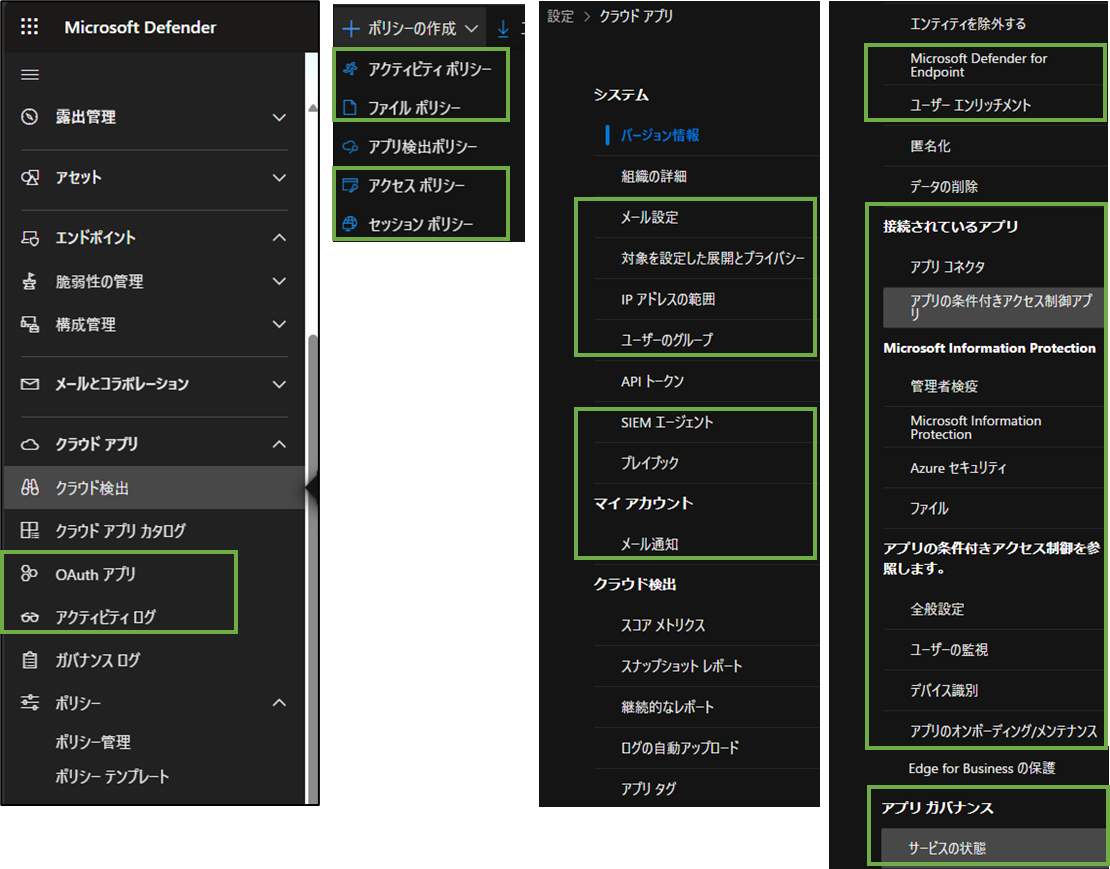Click the クラウド検出 binoculars icon
The image size is (1110, 869).
pos(30,488)
